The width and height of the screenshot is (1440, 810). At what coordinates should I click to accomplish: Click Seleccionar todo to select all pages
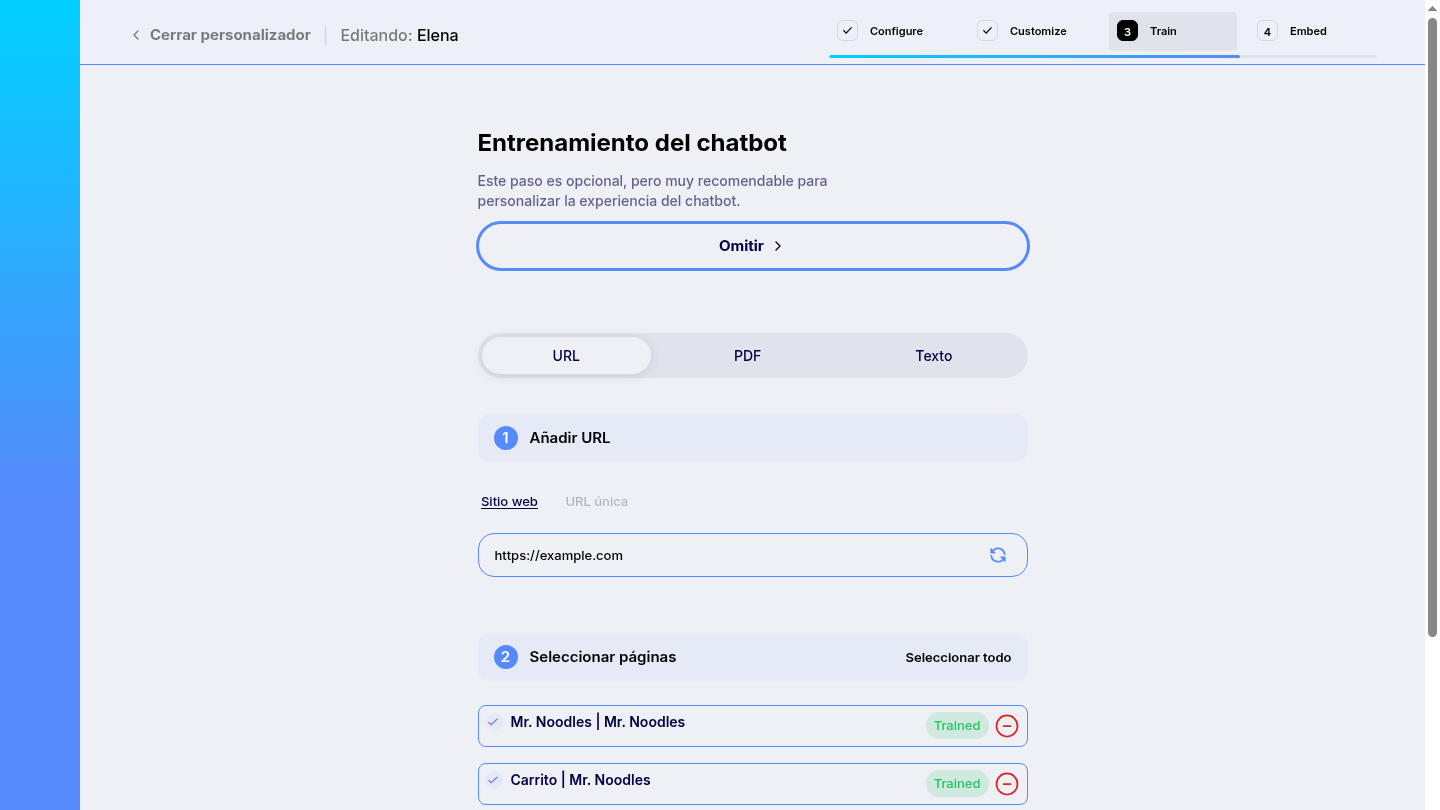958,657
